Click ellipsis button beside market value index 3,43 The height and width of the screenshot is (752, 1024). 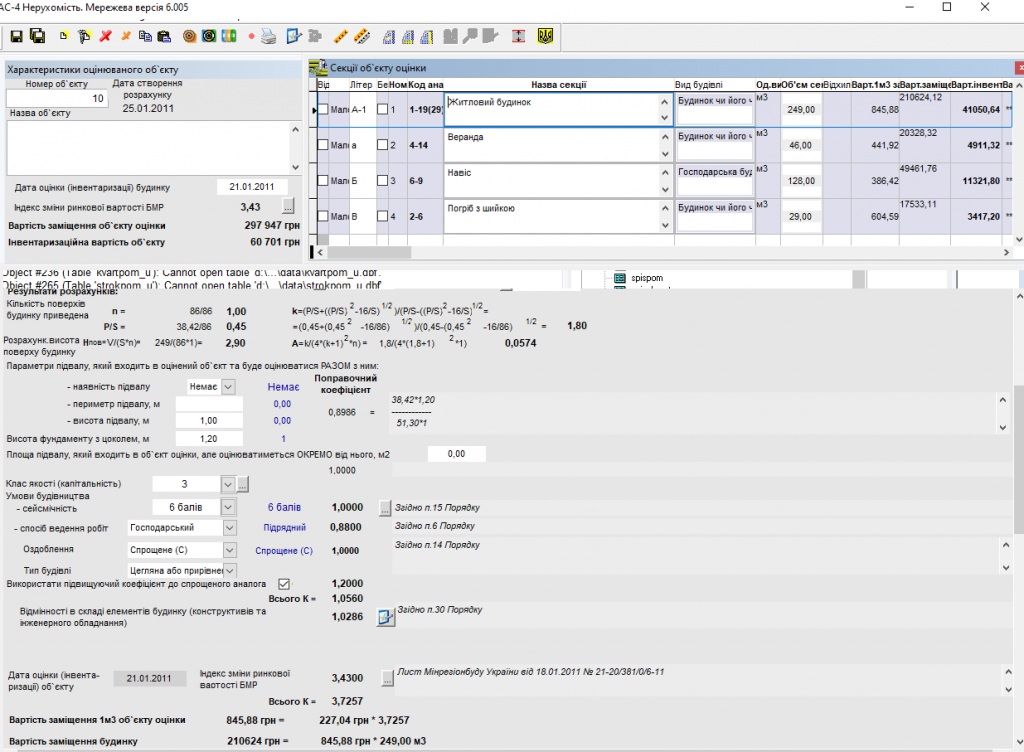pos(288,207)
